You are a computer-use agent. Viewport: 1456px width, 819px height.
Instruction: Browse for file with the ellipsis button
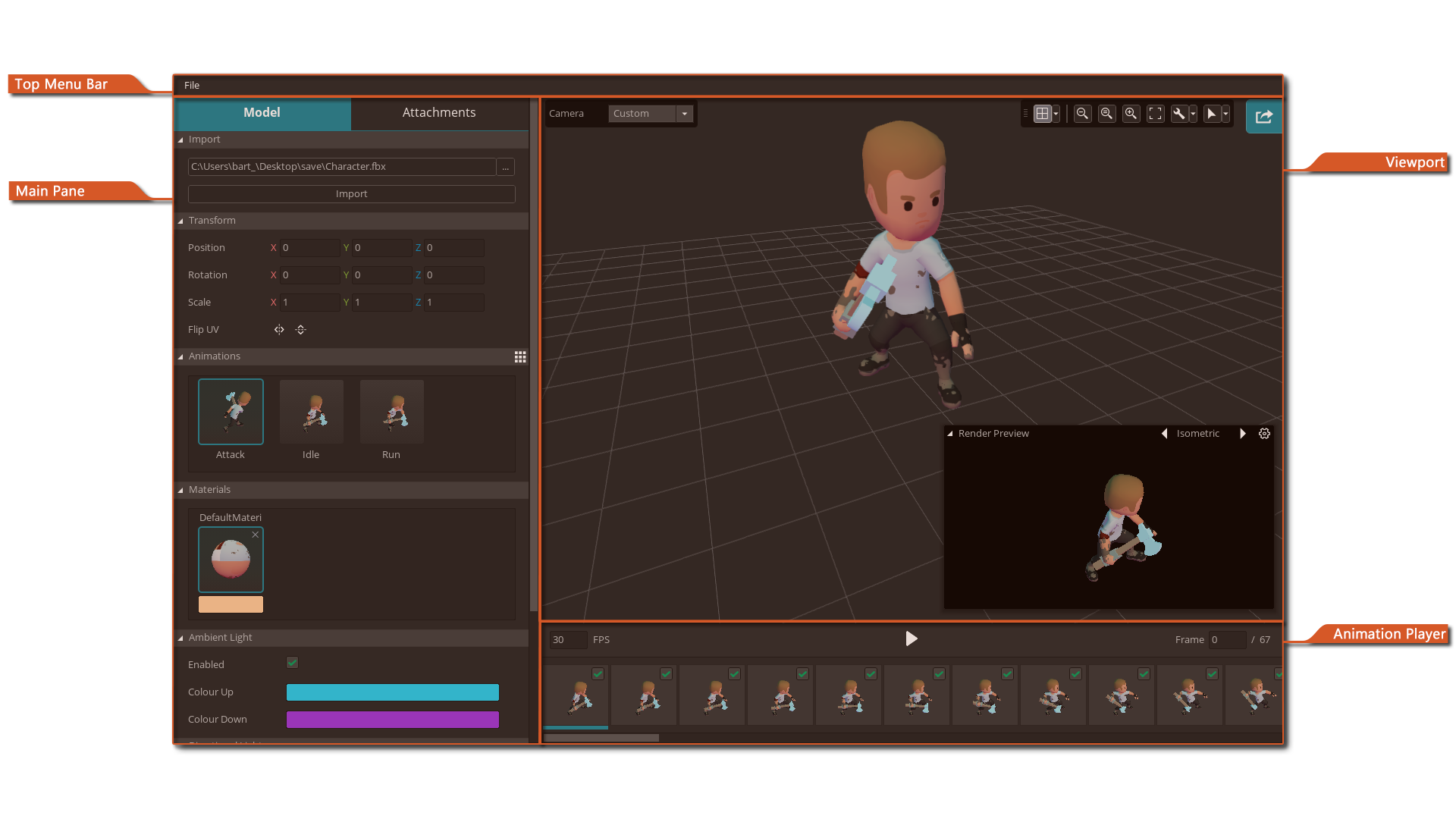(x=506, y=167)
